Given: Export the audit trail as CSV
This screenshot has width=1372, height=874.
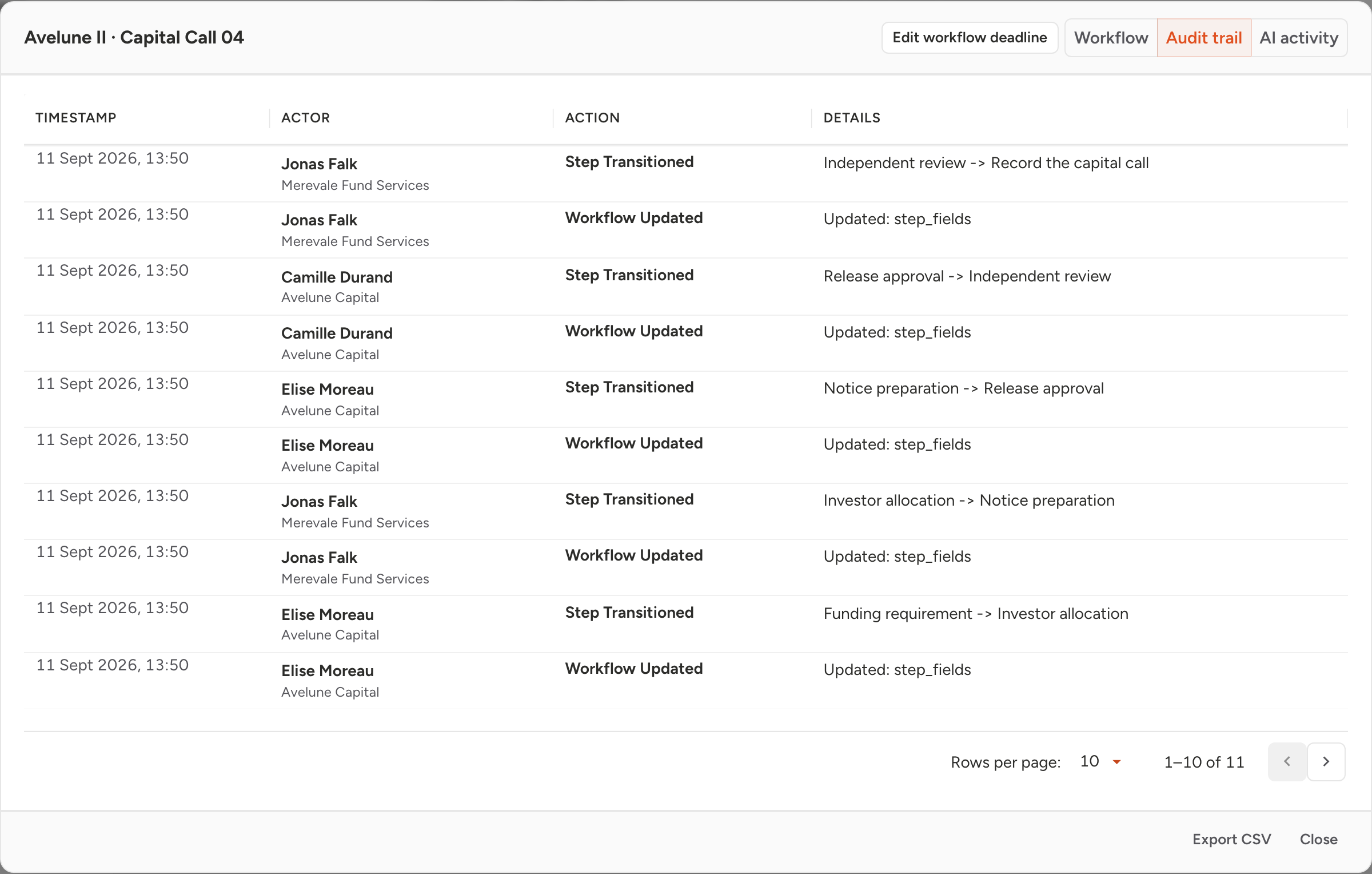Looking at the screenshot, I should click(x=1231, y=839).
